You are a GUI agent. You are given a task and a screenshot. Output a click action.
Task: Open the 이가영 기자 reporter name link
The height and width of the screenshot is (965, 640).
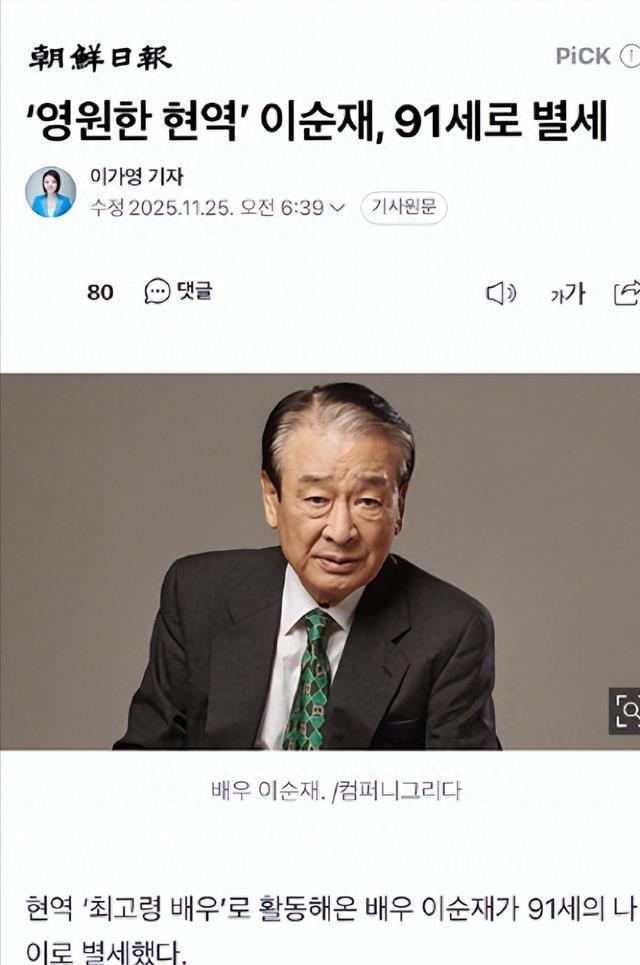pyautogui.click(x=137, y=177)
